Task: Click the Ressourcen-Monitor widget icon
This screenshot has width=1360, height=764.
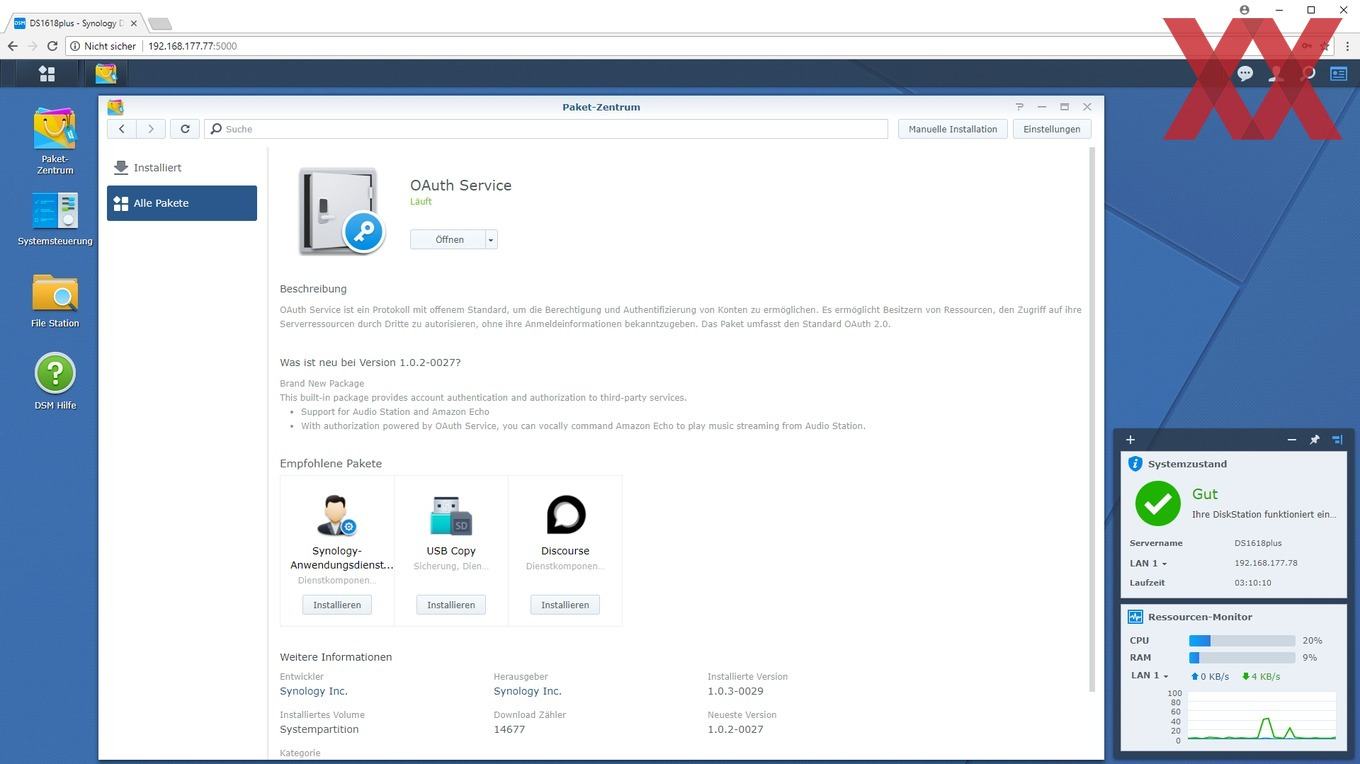Action: click(x=1135, y=617)
